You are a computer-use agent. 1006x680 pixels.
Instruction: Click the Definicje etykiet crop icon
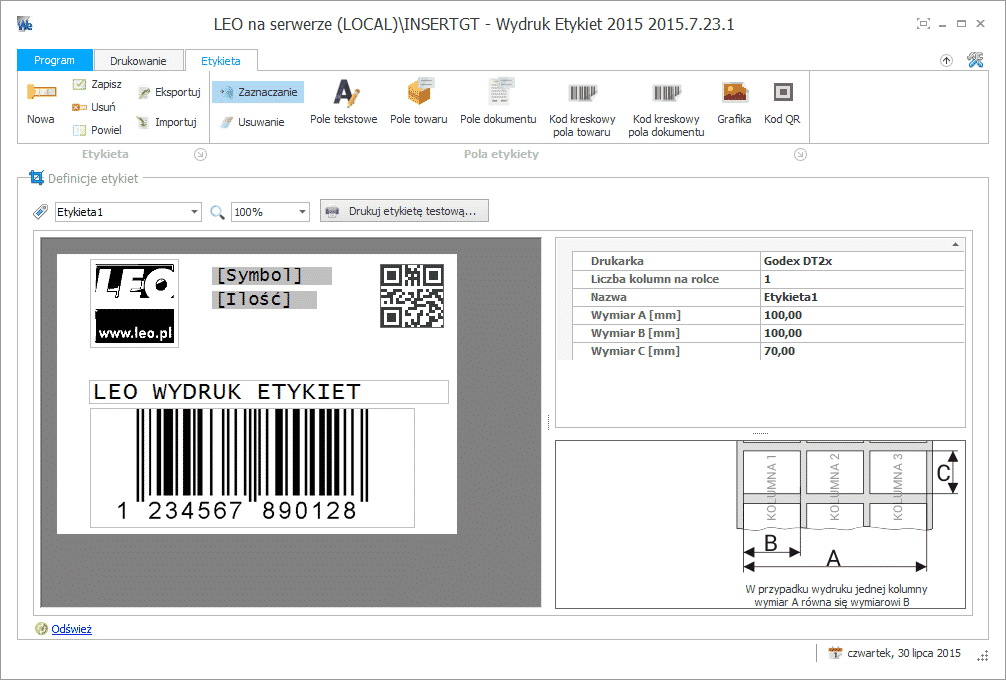click(x=37, y=178)
